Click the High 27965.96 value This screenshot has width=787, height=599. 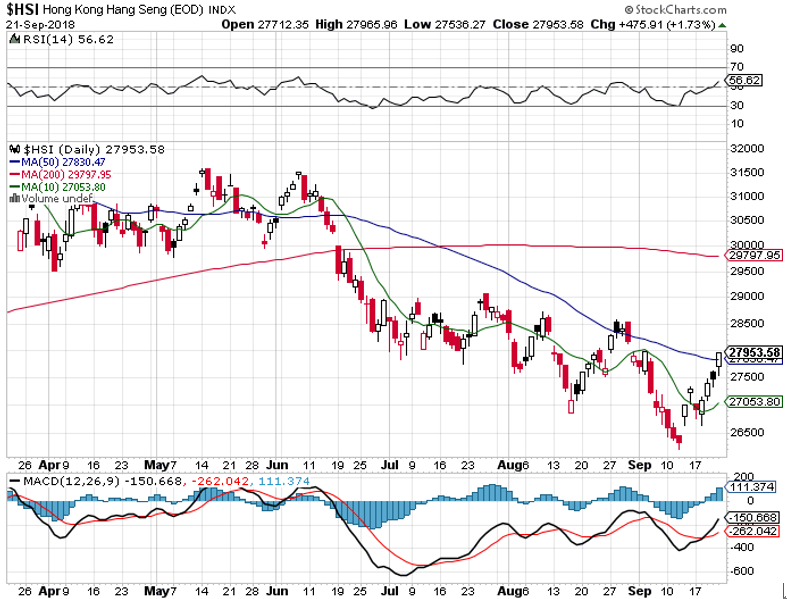pyautogui.click(x=356, y=24)
